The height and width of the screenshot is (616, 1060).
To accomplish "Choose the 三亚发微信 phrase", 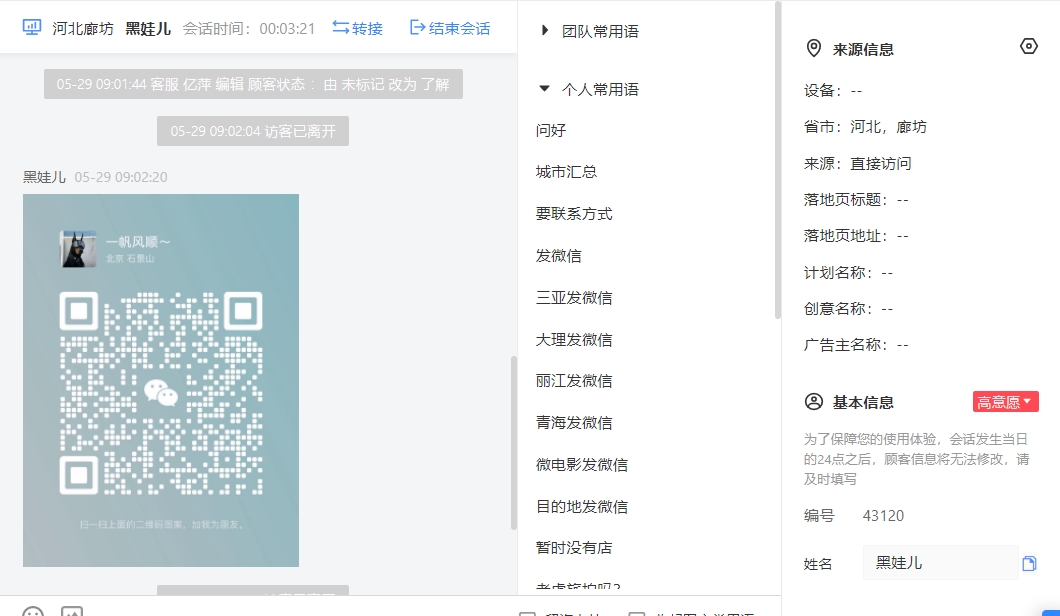I will 574,298.
